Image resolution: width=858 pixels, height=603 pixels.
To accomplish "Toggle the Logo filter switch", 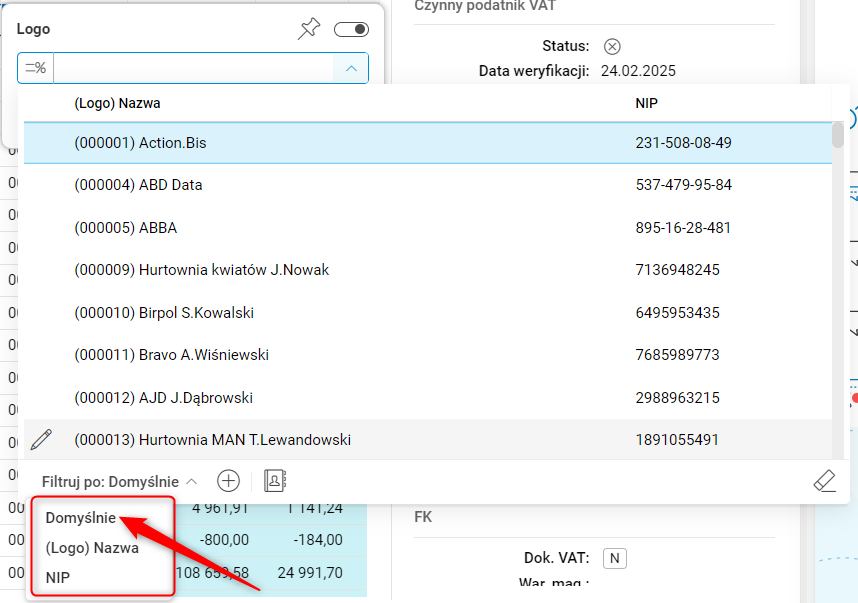I will pos(351,29).
